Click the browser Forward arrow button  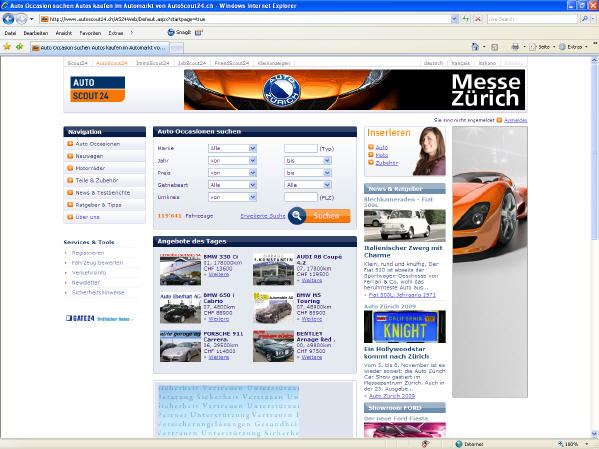pyautogui.click(x=22, y=19)
